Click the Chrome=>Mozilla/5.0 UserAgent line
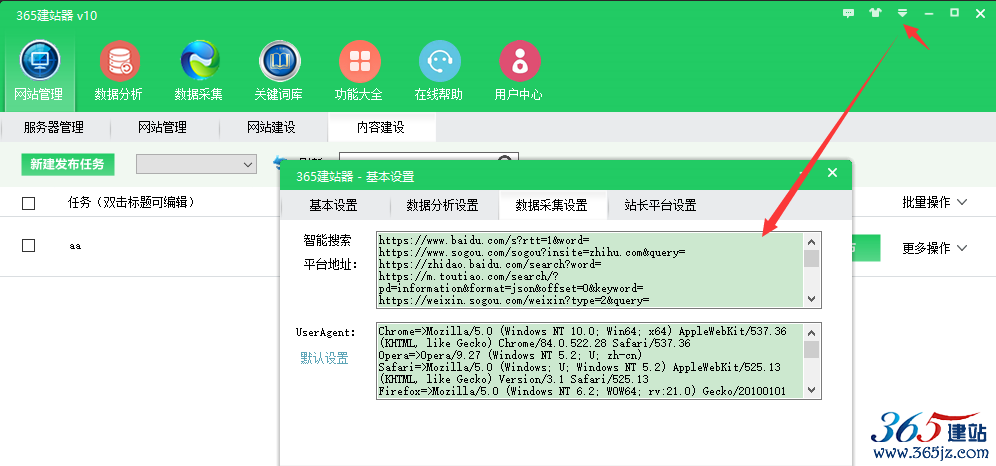Viewport: 996px width, 466px height. tap(582, 331)
